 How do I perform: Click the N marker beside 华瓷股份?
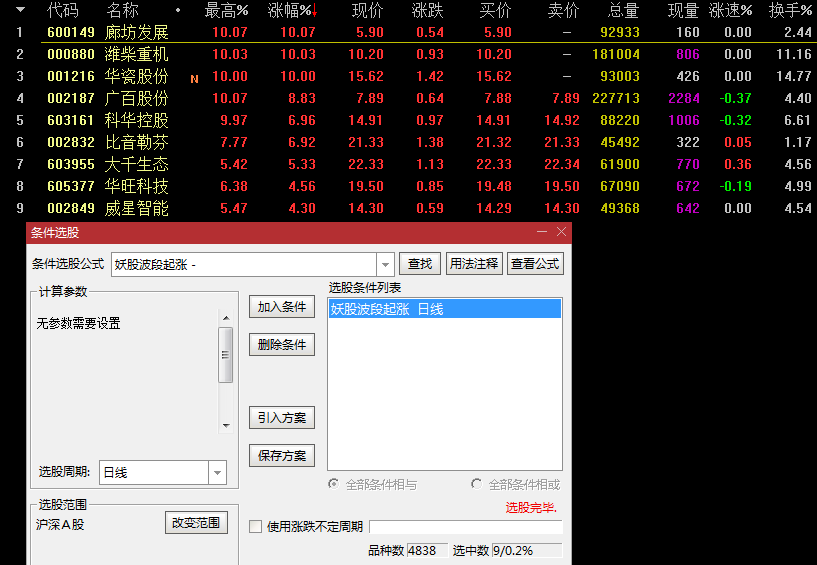point(194,79)
